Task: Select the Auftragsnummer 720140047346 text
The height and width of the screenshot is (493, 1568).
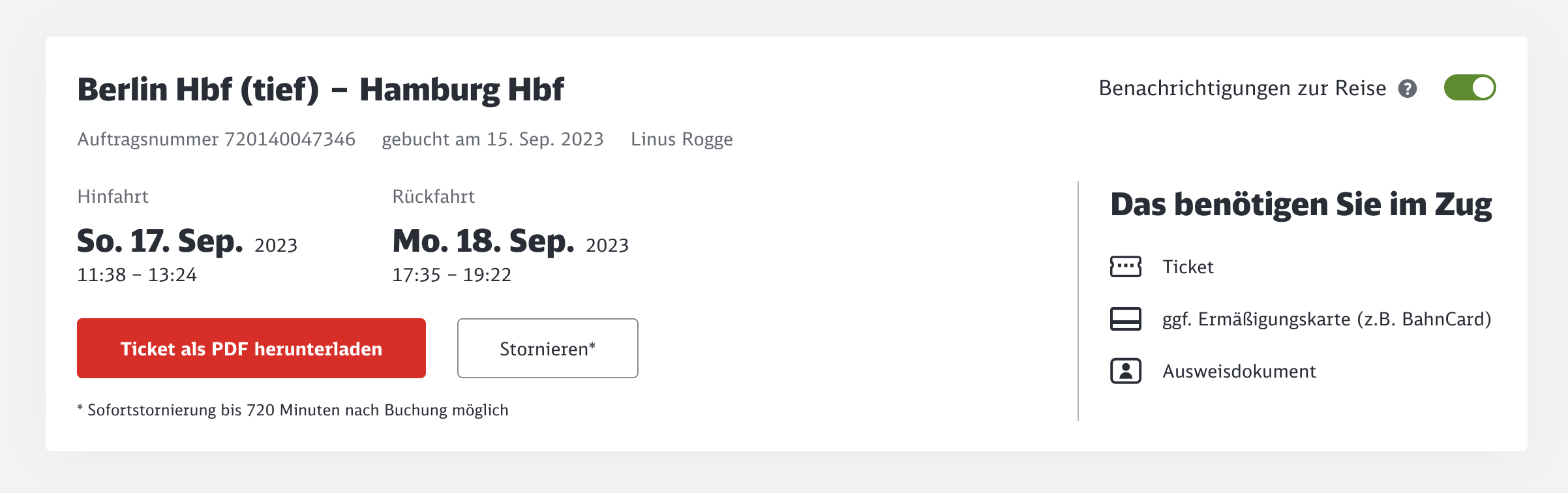Action: pyautogui.click(x=216, y=140)
